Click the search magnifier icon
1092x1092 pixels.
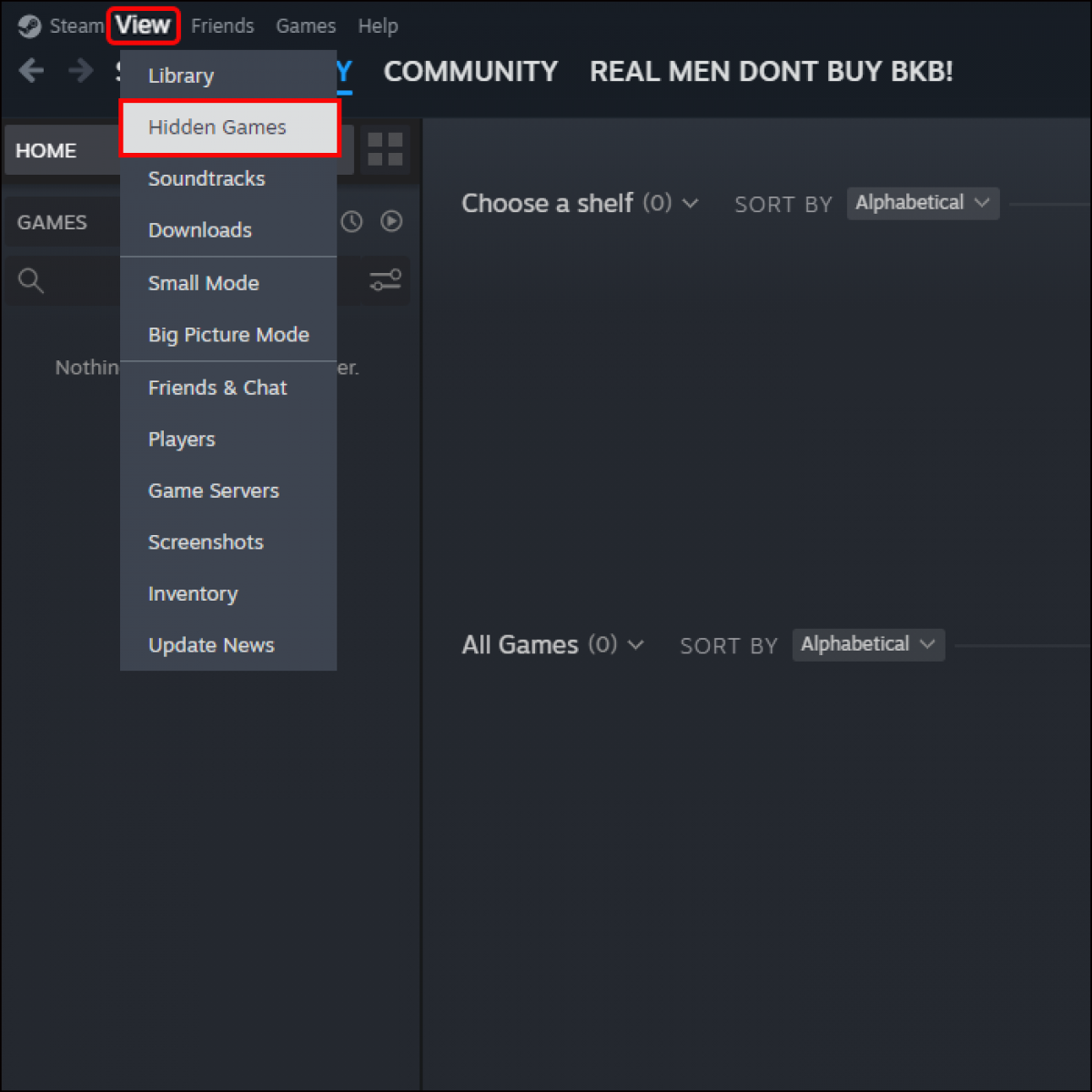[x=31, y=280]
